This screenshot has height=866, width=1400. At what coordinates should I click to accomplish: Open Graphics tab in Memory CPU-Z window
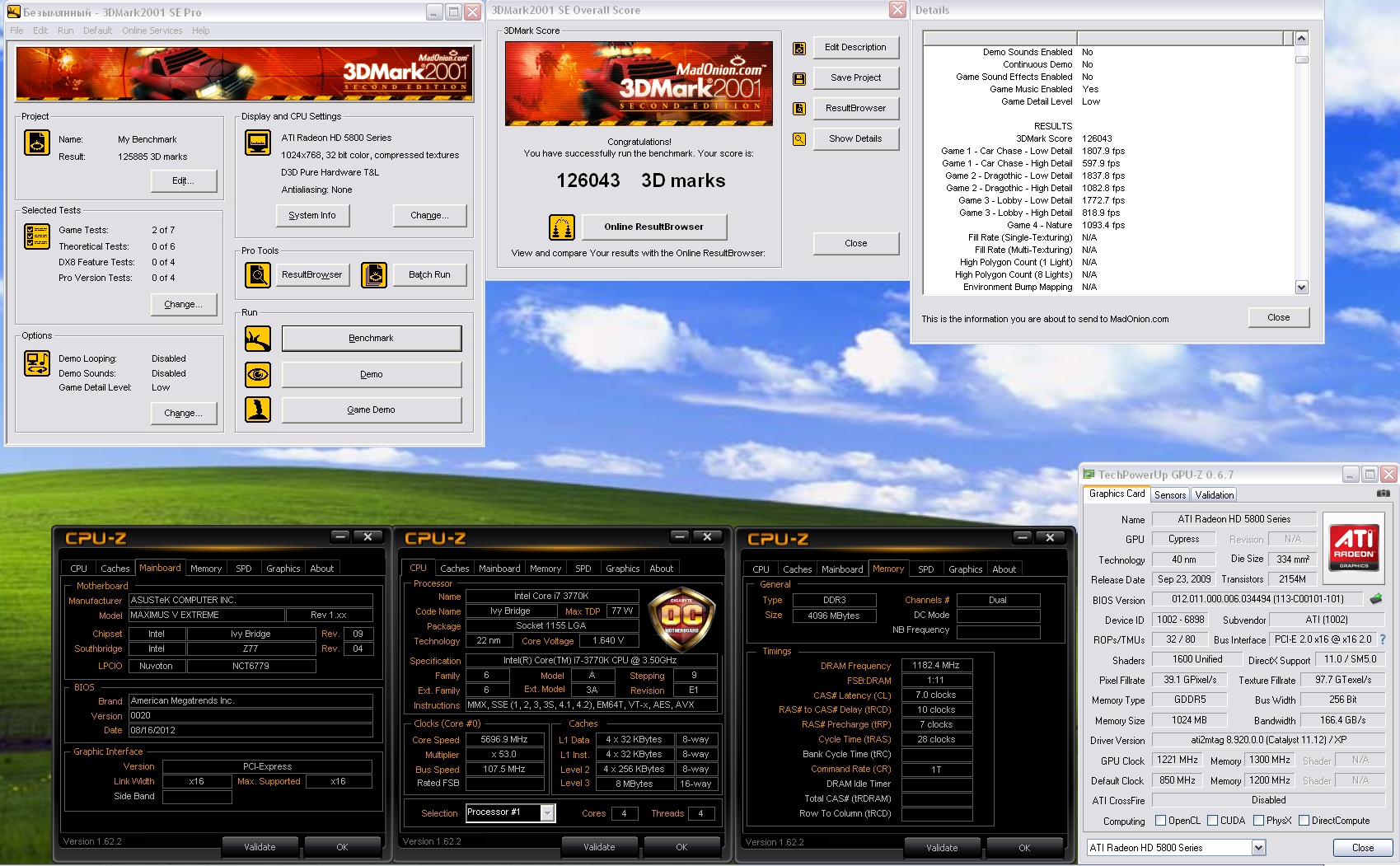pyautogui.click(x=965, y=569)
